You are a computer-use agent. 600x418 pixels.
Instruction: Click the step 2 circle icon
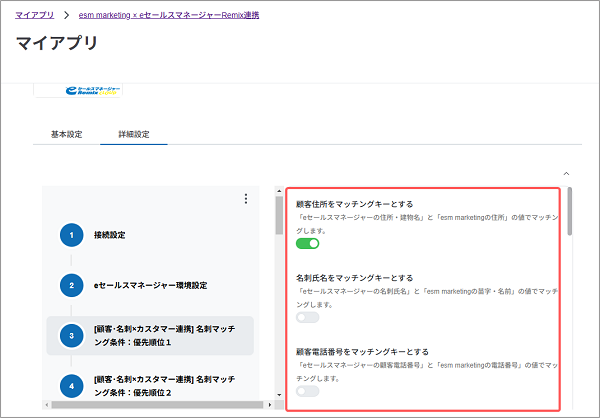[71, 285]
